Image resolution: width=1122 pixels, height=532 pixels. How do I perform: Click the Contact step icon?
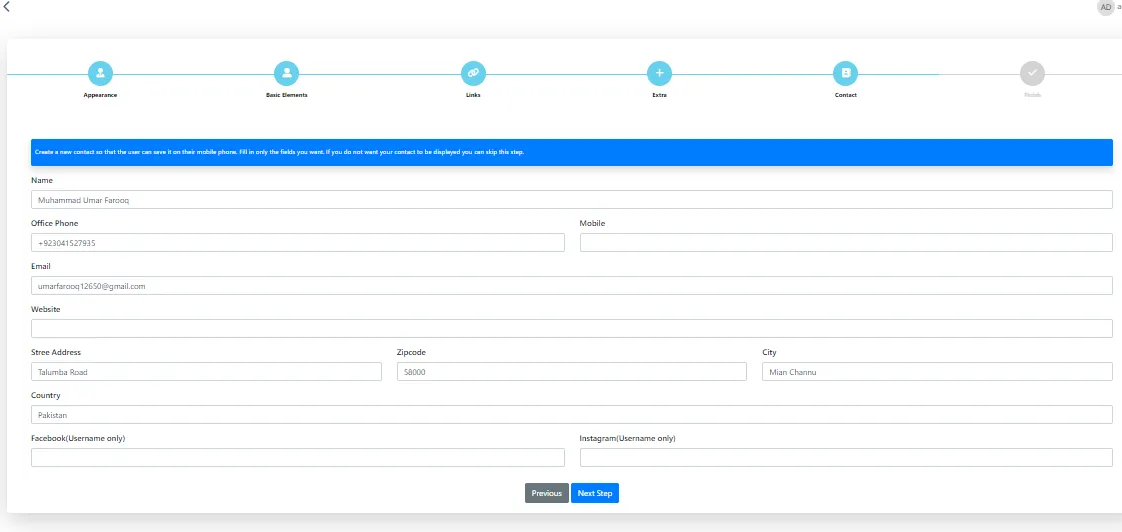click(845, 73)
